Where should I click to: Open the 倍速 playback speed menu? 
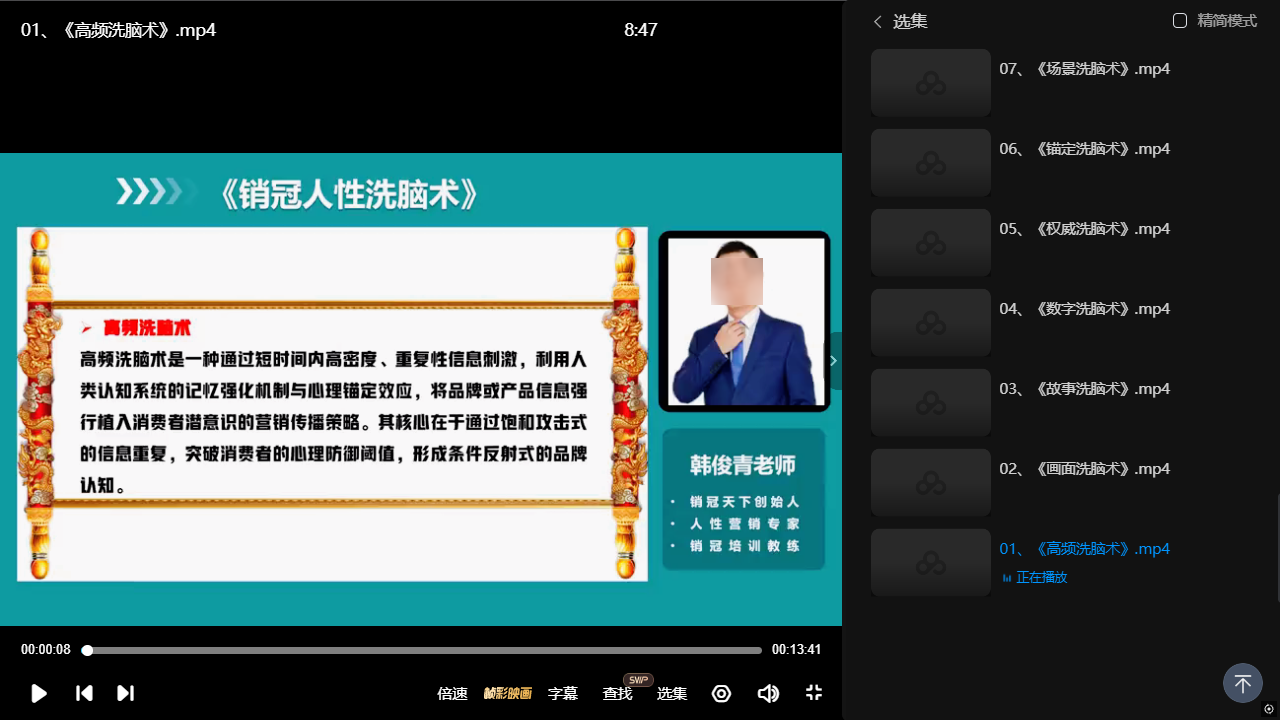[452, 693]
